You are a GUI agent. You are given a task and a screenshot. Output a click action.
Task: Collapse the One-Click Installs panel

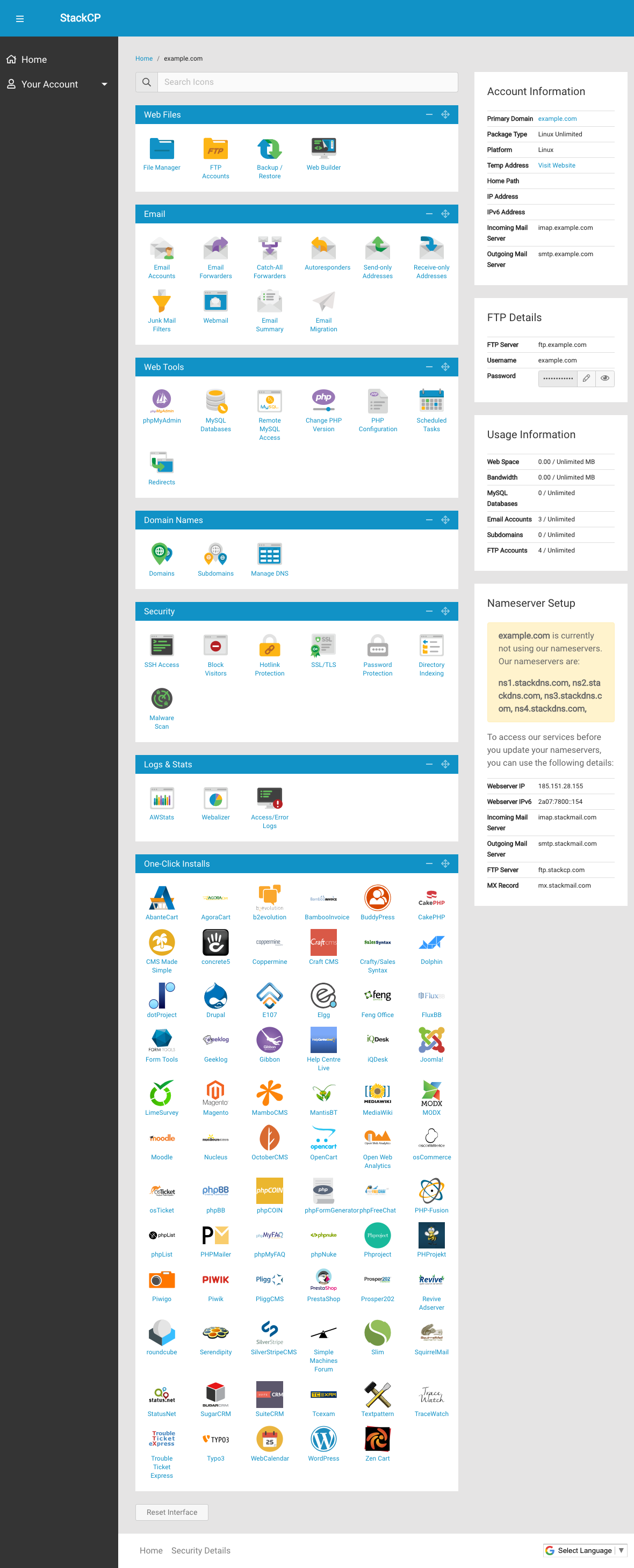[429, 863]
